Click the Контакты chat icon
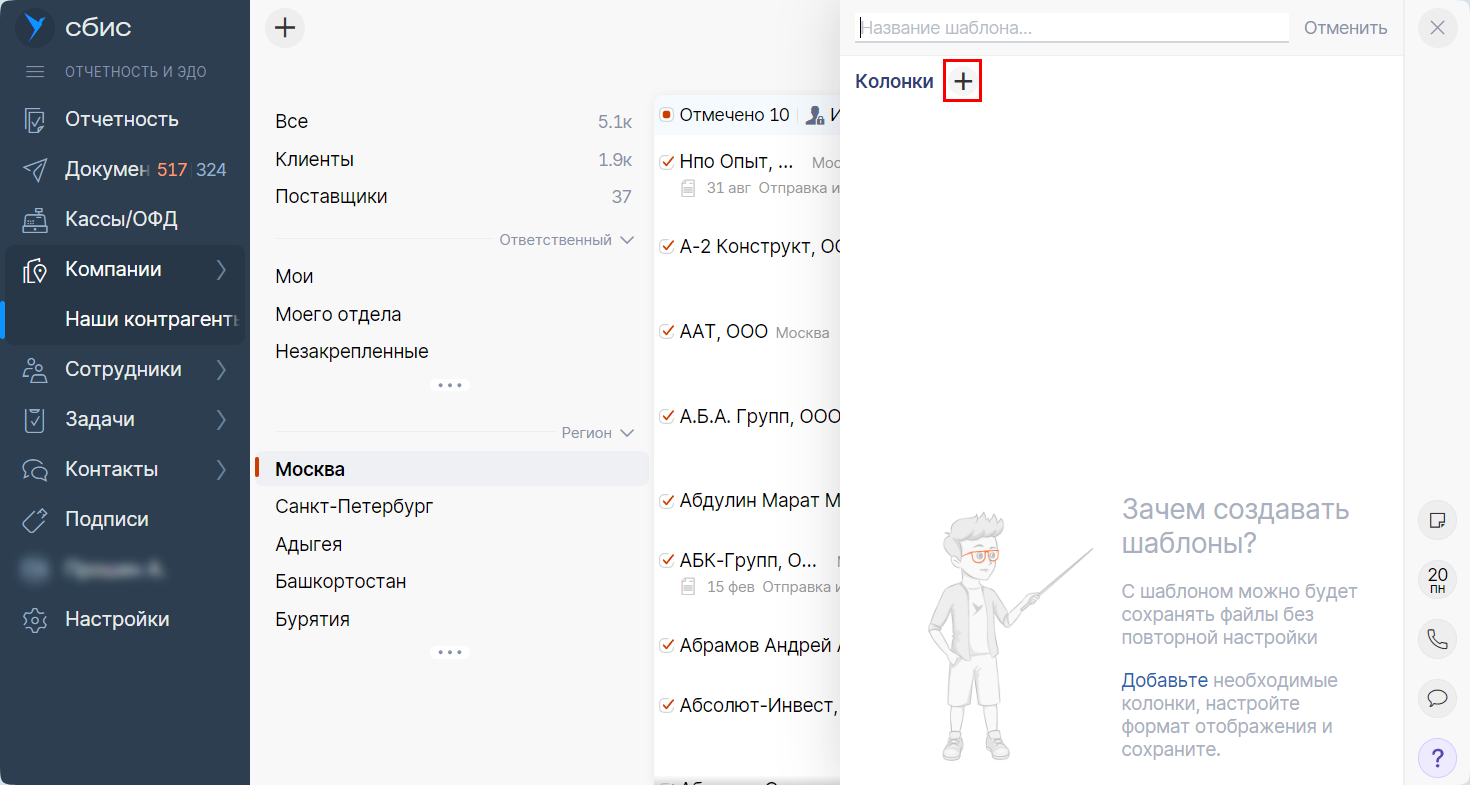Viewport: 1470px width, 785px height. point(35,470)
